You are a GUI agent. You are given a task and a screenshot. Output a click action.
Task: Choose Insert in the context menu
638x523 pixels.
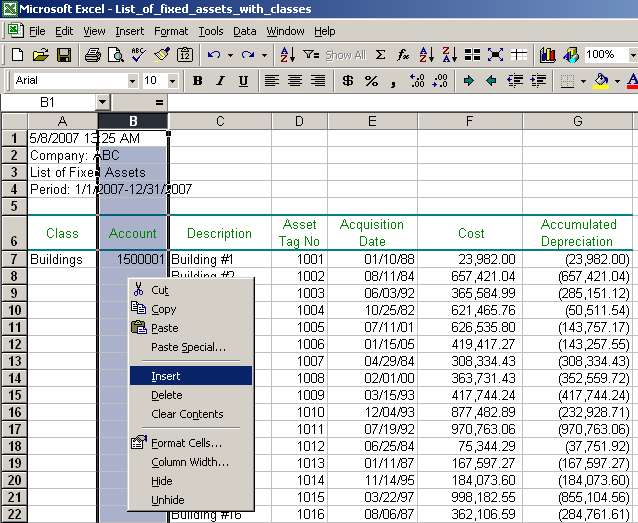(191, 376)
